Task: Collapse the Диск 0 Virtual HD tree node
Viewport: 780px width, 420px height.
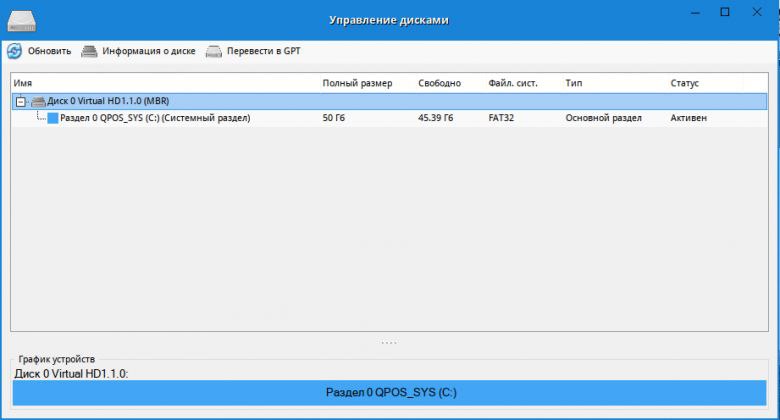Action: 20,102
